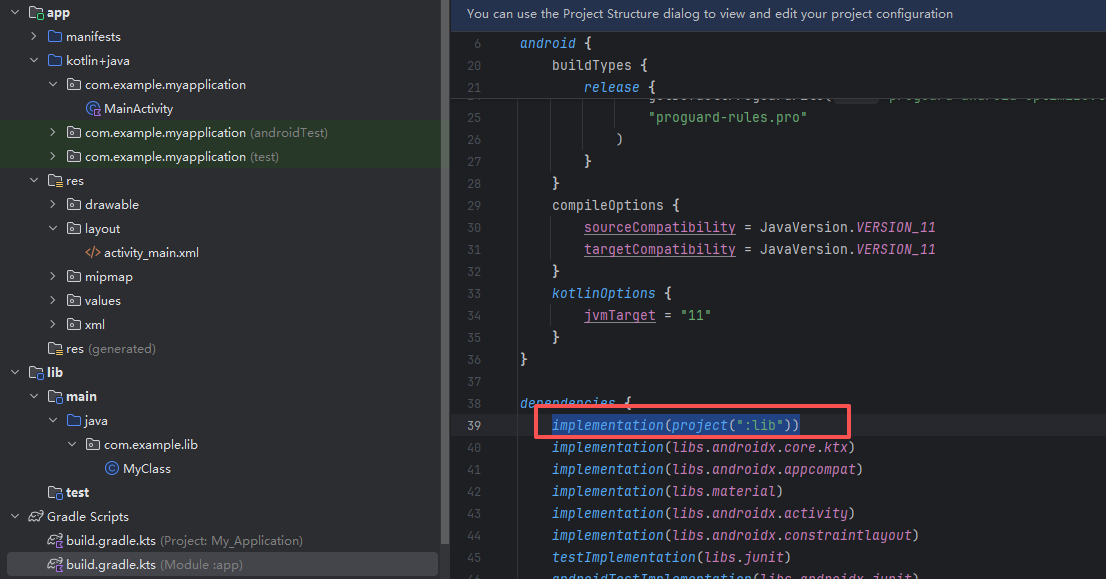Expand the xml folder
The image size is (1106, 579).
[x=53, y=324]
